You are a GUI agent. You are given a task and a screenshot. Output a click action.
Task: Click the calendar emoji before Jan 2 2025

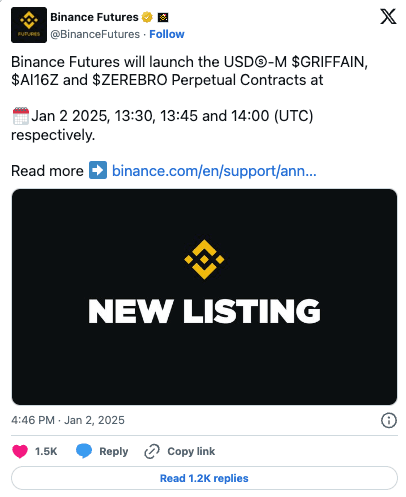coord(21,116)
